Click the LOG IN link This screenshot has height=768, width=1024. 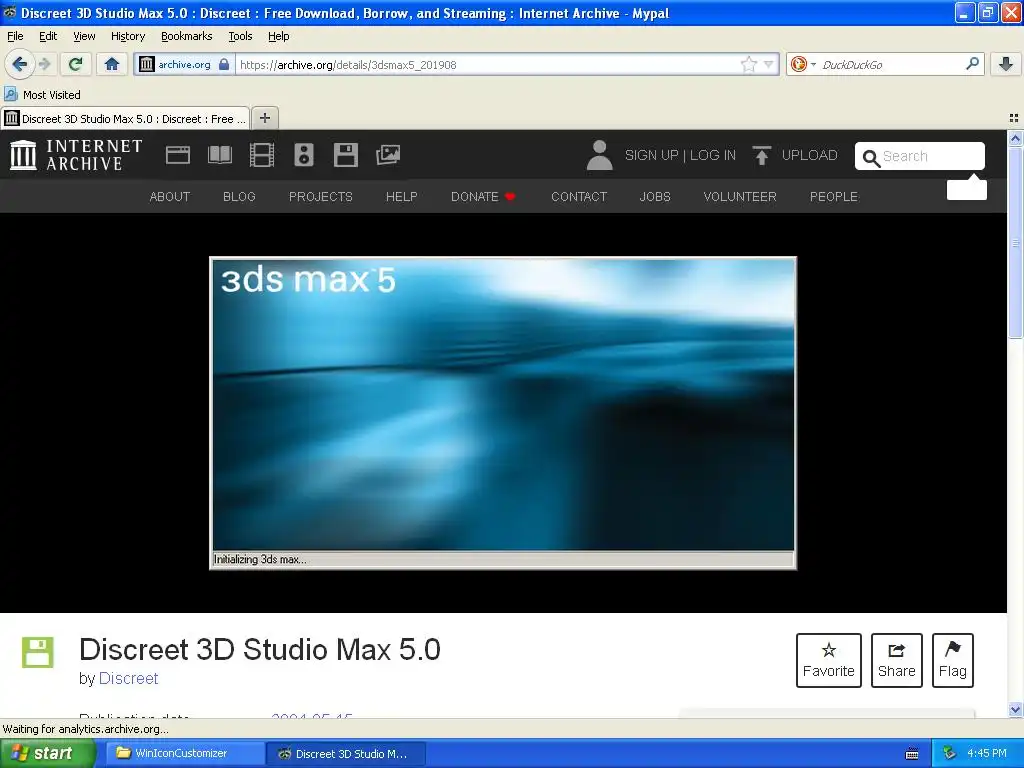tap(712, 155)
